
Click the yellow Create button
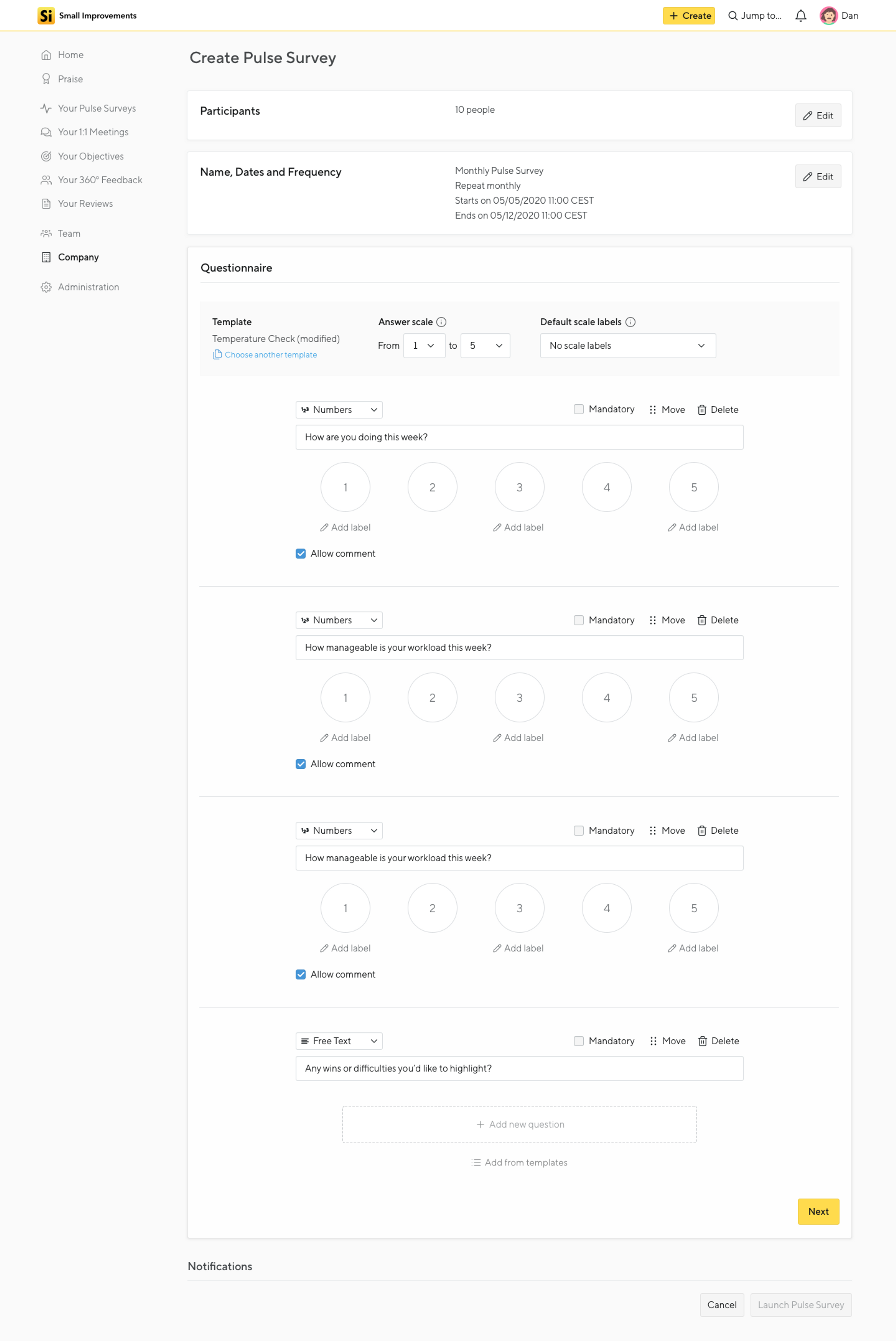[x=688, y=16]
